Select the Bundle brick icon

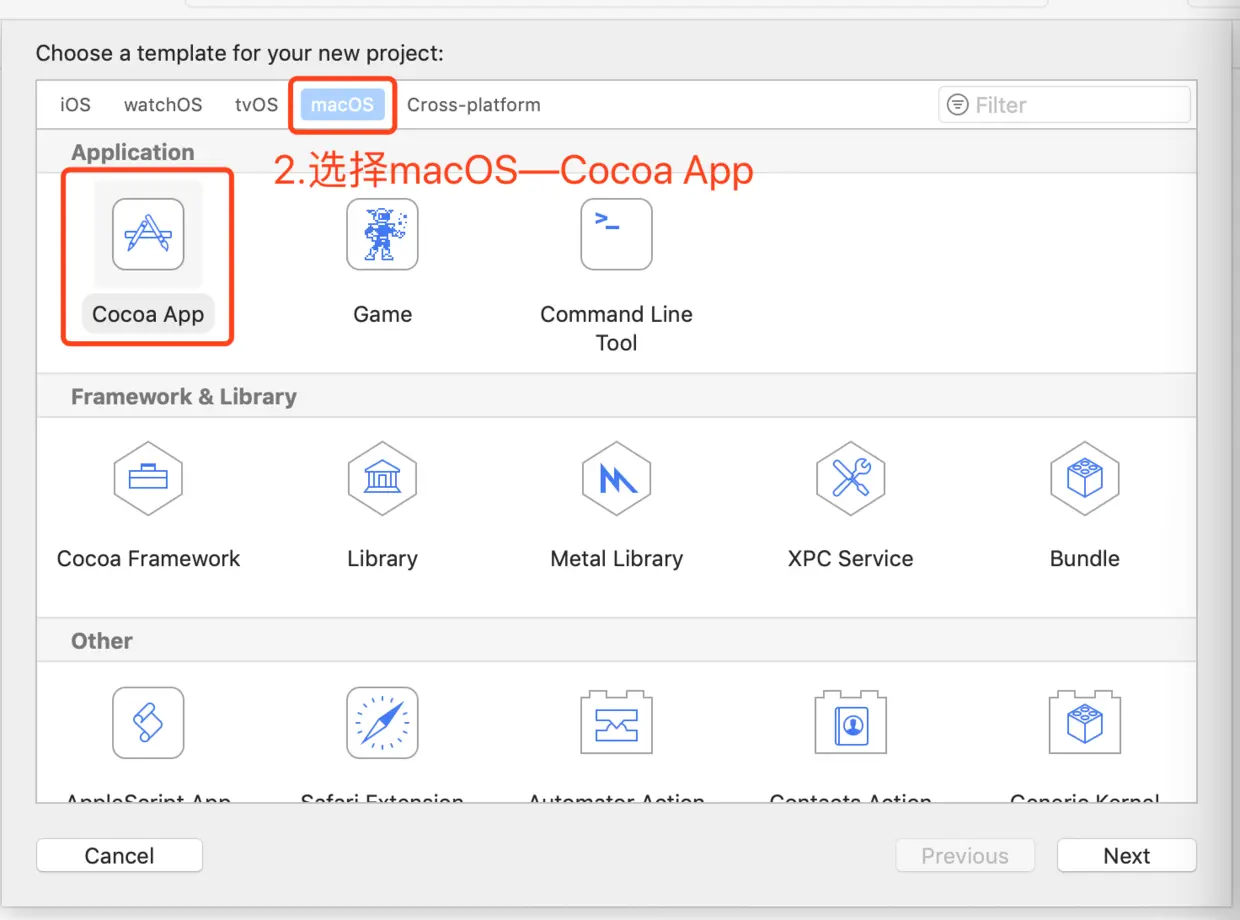pyautogui.click(x=1084, y=478)
